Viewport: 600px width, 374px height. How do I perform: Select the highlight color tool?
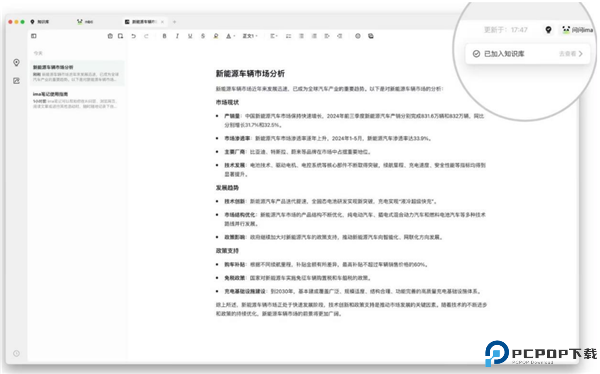click(216, 36)
